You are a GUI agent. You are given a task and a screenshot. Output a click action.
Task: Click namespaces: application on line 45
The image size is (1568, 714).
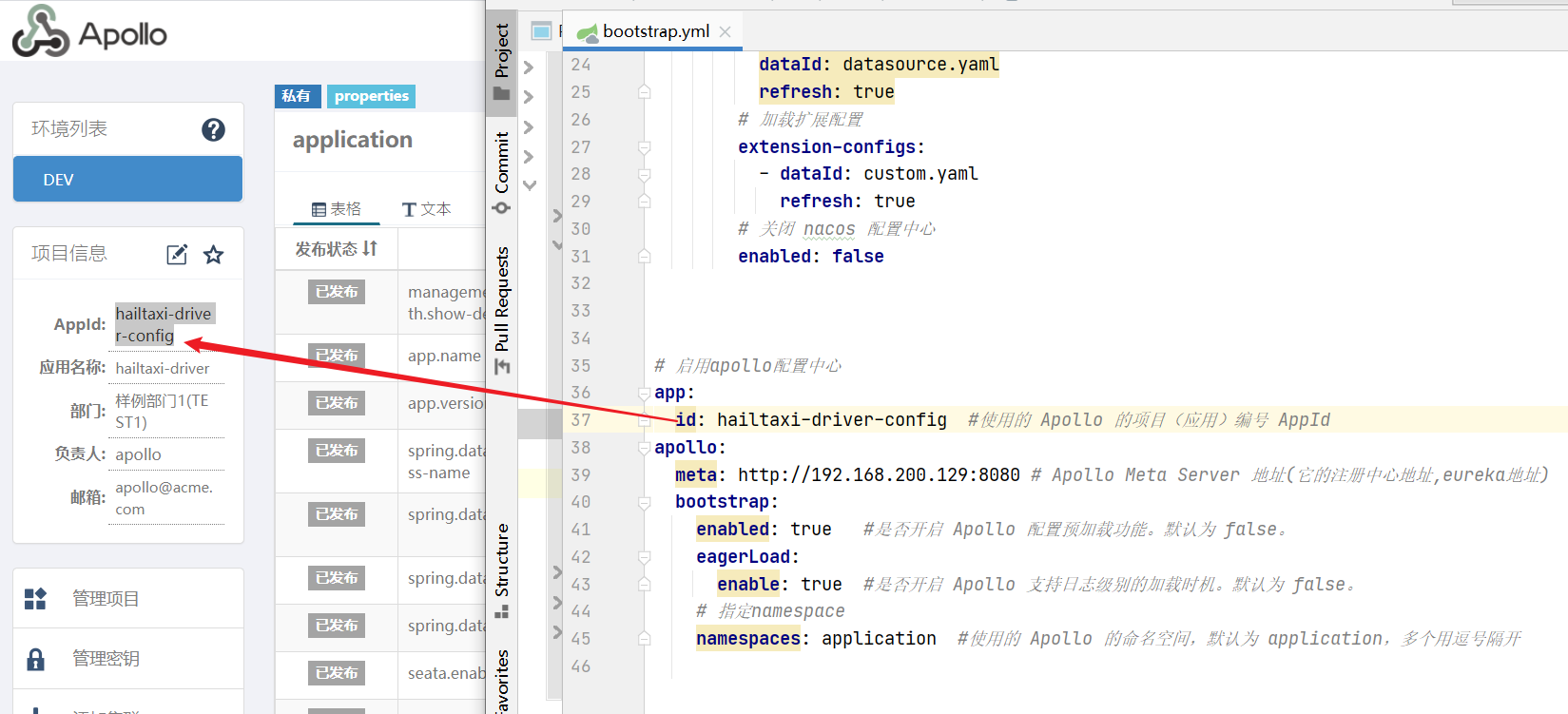816,639
